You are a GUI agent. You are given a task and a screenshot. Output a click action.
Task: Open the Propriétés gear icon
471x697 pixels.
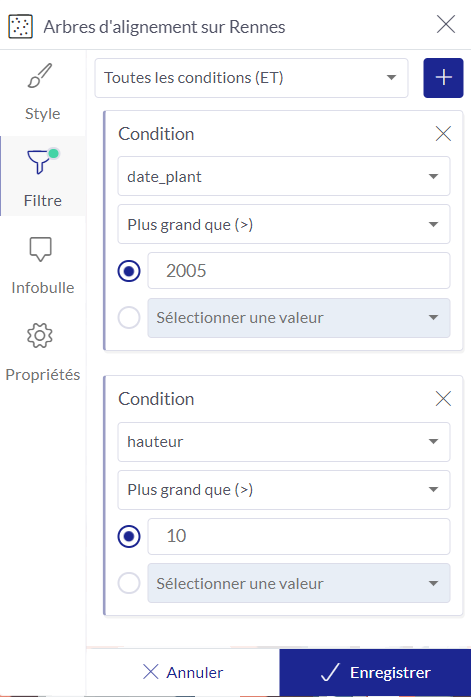[x=40, y=336]
